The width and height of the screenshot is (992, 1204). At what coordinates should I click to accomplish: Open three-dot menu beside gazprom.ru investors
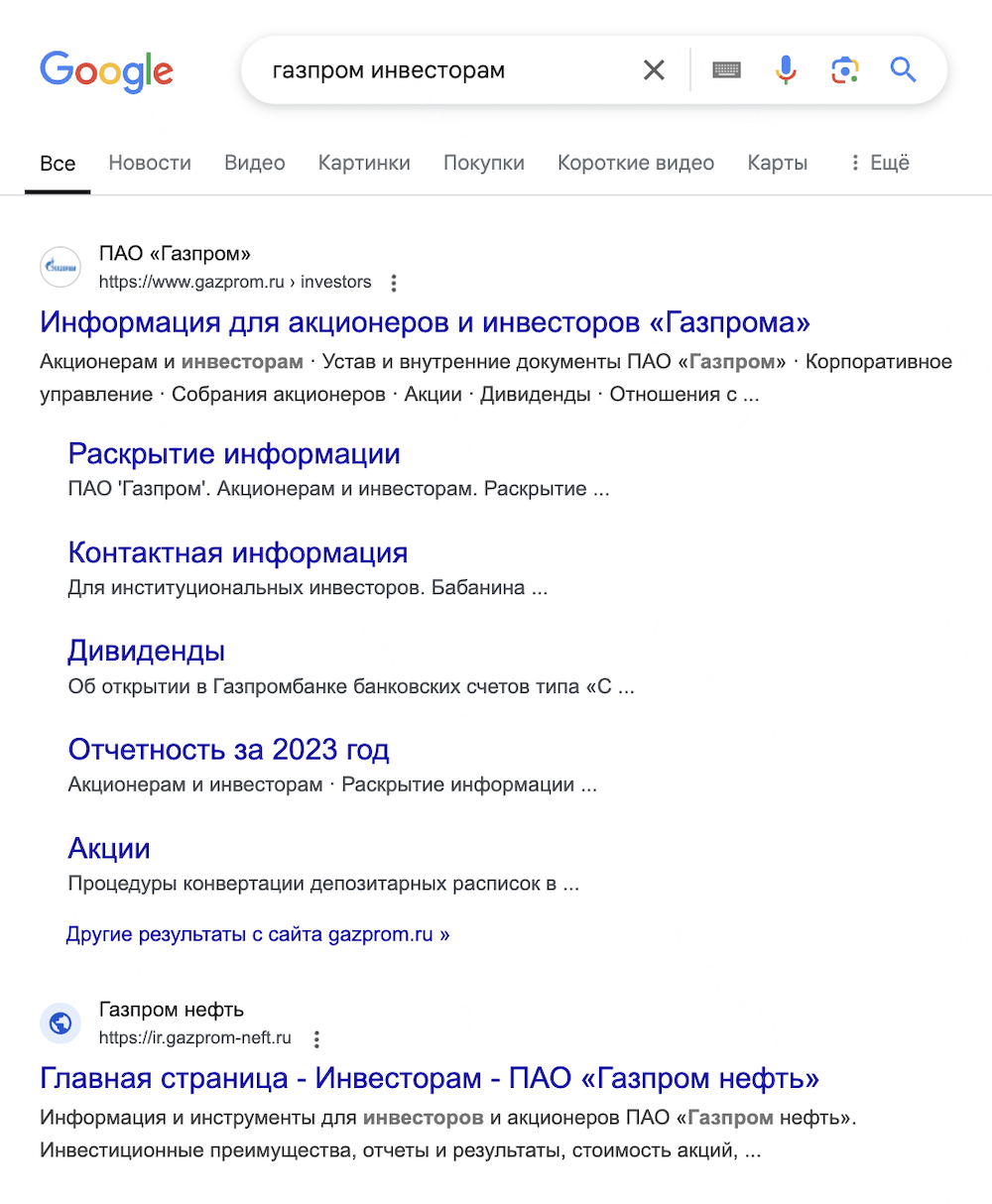click(394, 284)
